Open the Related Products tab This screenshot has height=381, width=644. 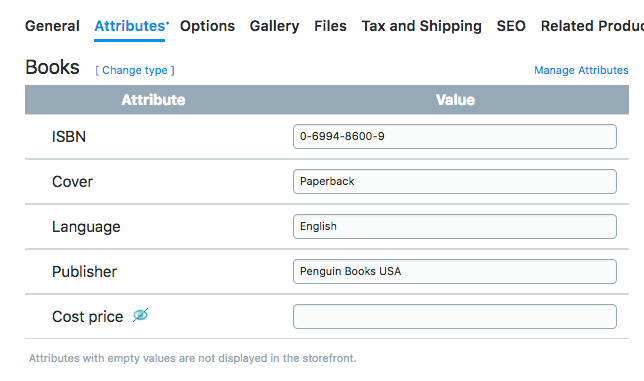pos(592,26)
